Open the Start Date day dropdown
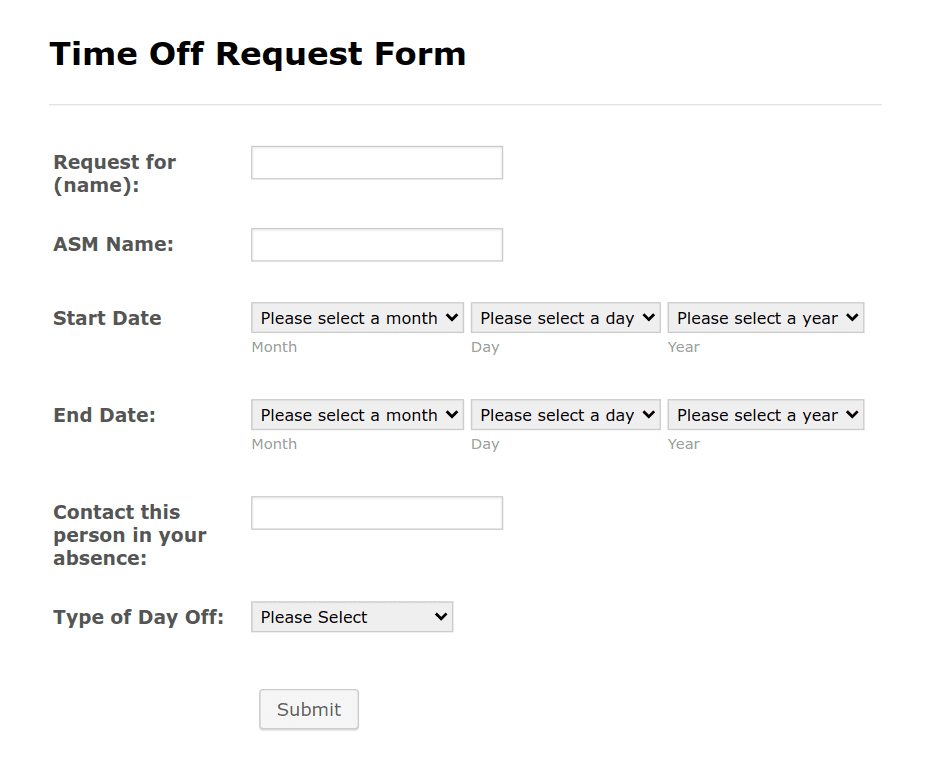930x762 pixels. (565, 317)
